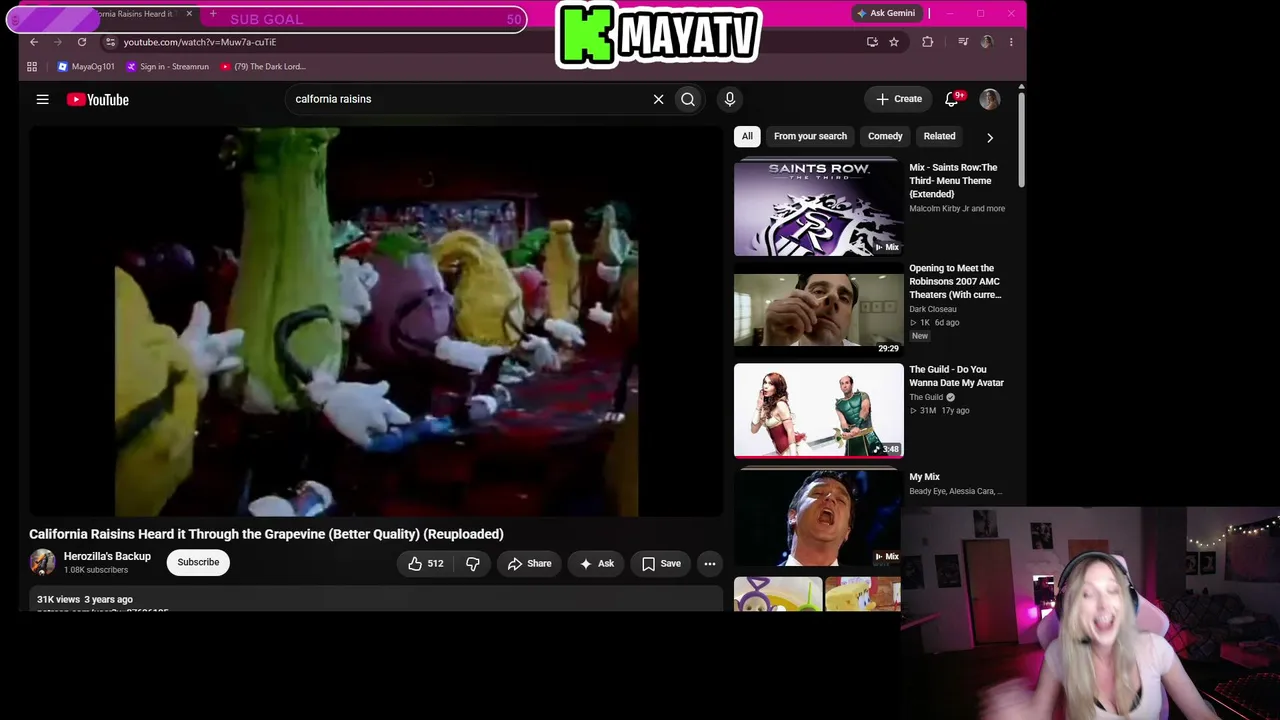The image size is (1280, 720).
Task: Click the install/cast icon in address bar
Action: 872,42
